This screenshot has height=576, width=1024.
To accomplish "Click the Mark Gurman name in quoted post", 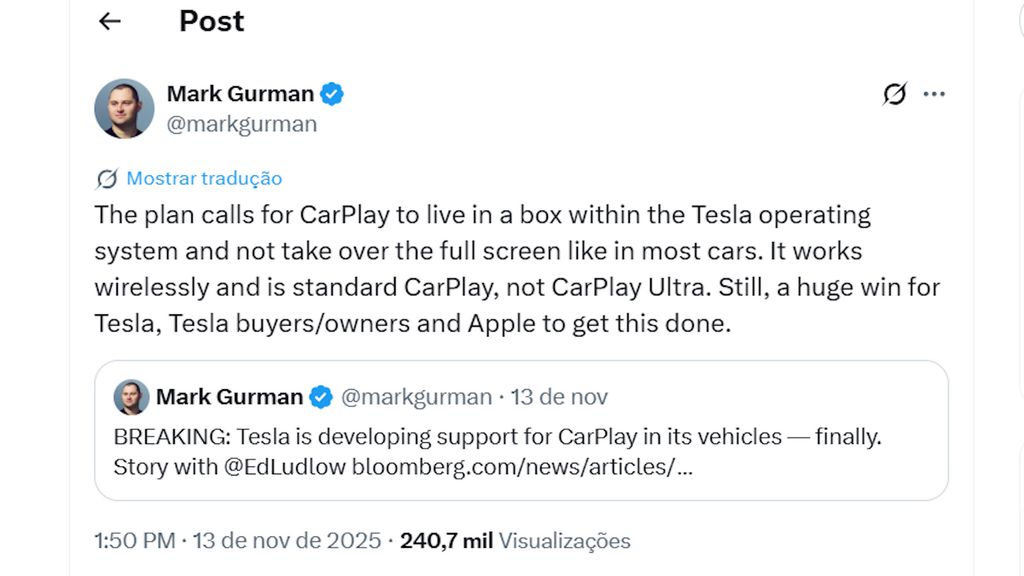I will coord(229,397).
